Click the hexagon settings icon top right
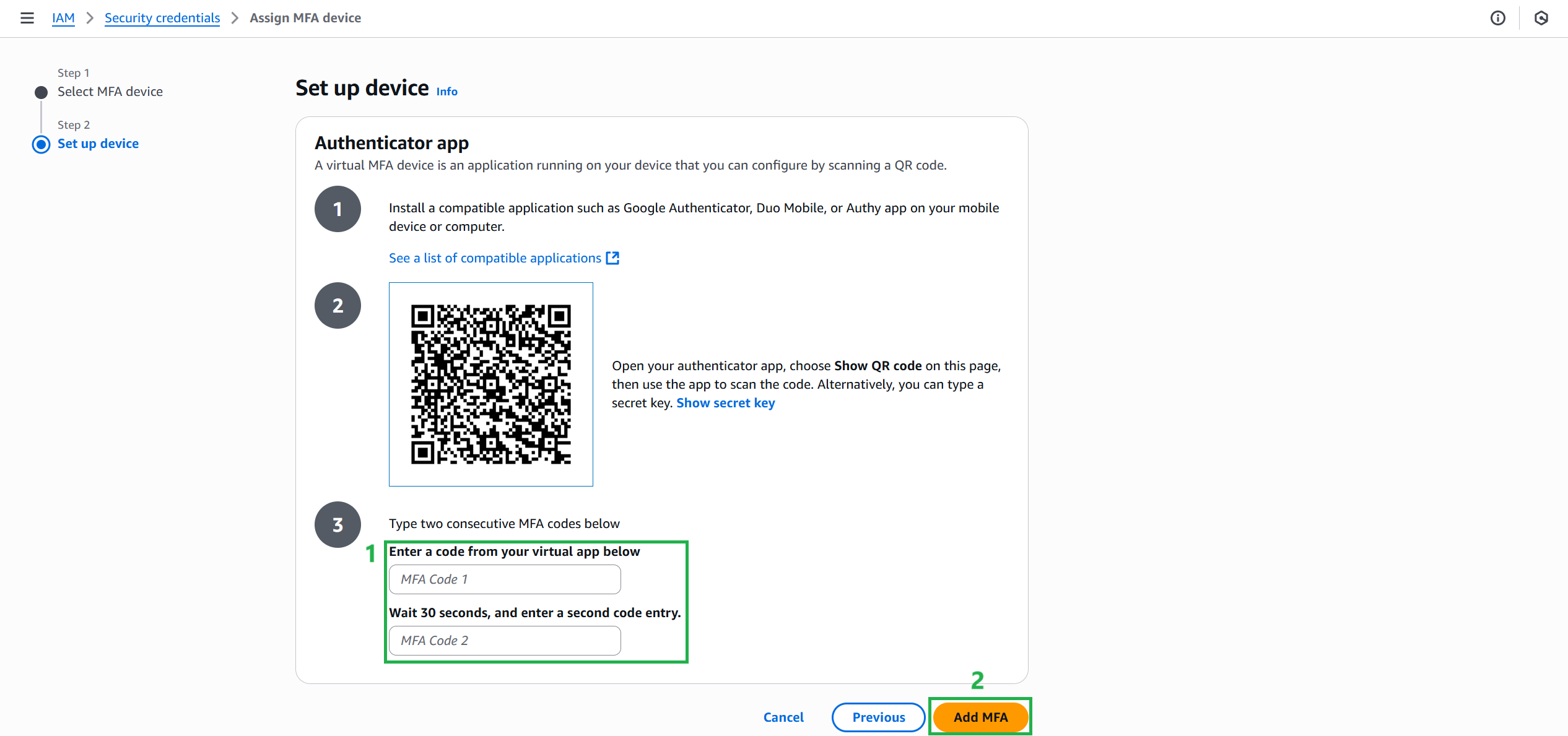This screenshot has width=1568, height=736. click(1541, 18)
